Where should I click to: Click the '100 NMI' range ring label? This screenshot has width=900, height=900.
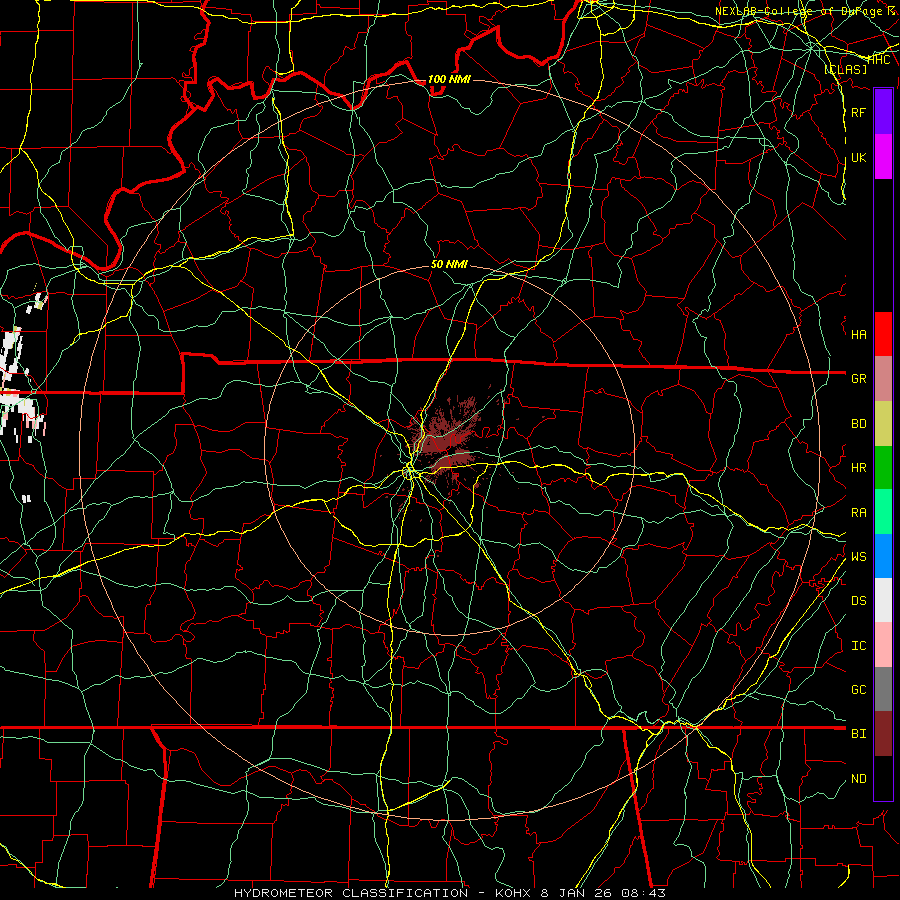[x=449, y=79]
